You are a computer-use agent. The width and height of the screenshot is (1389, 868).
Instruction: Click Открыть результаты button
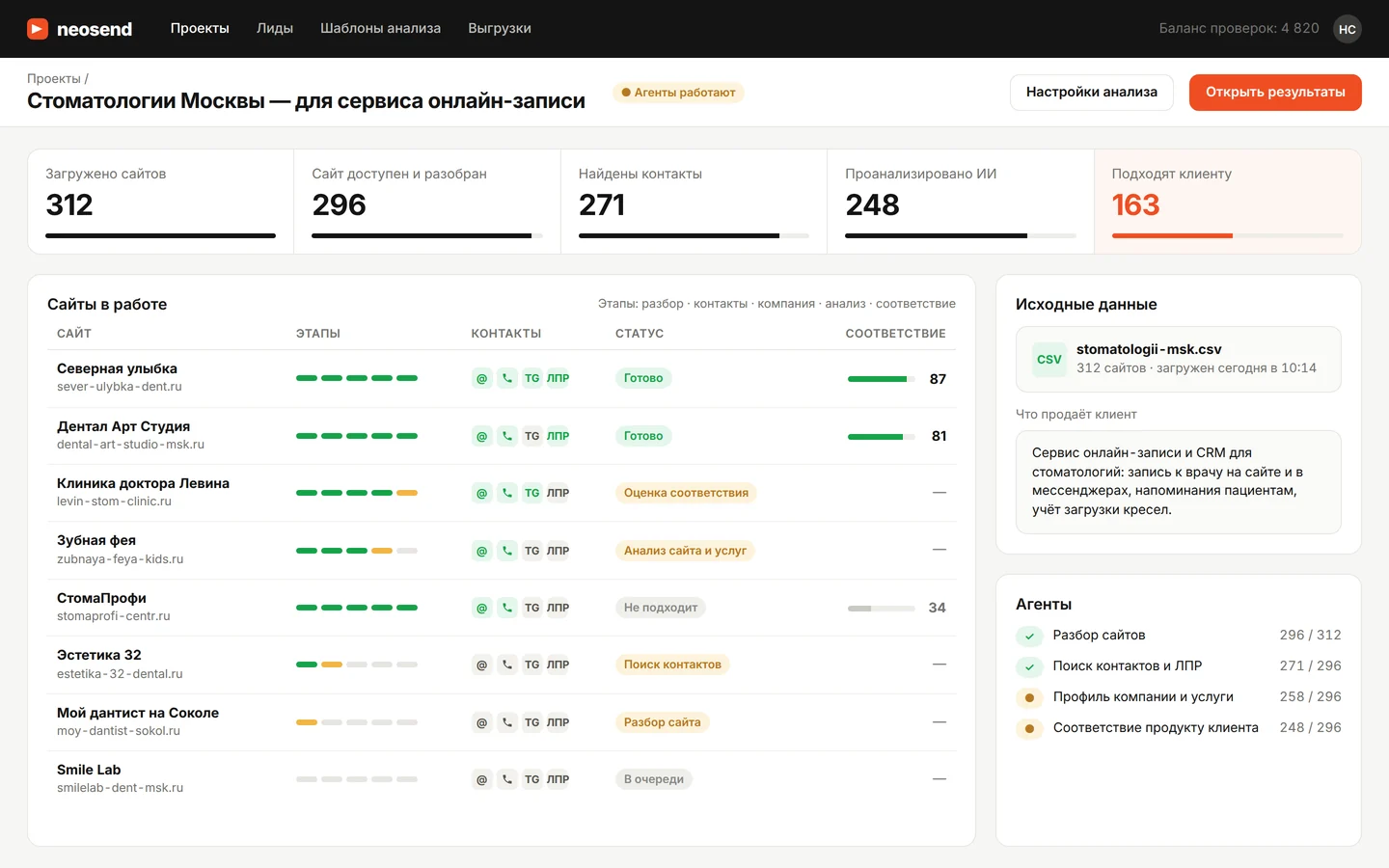tap(1275, 93)
